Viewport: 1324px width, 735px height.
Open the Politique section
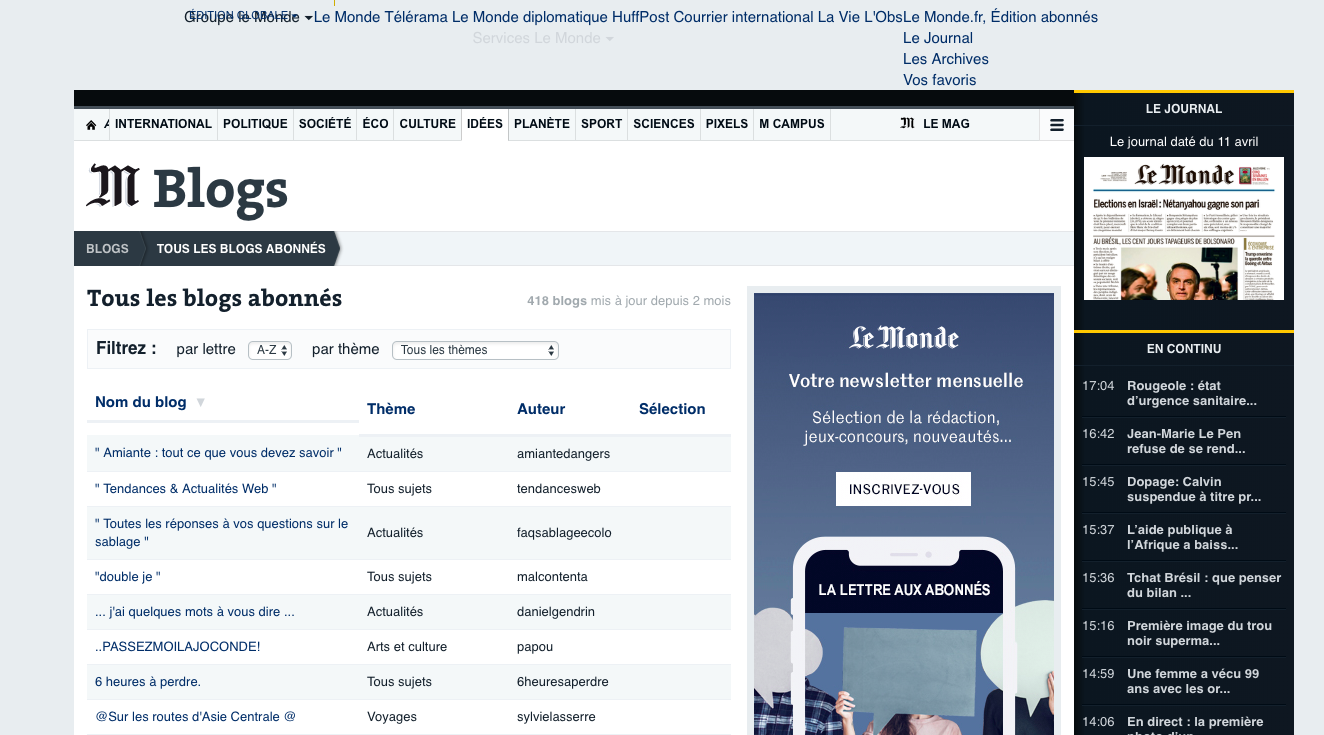pyautogui.click(x=255, y=124)
